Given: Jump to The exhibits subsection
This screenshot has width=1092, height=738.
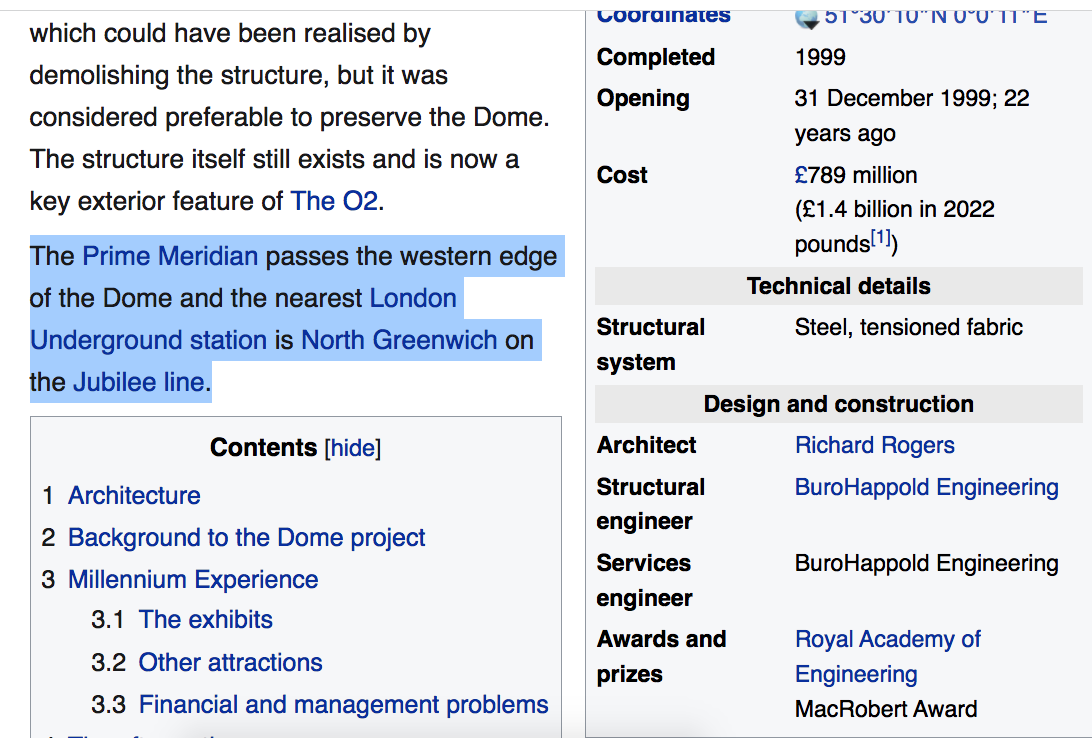Looking at the screenshot, I should tap(205, 620).
